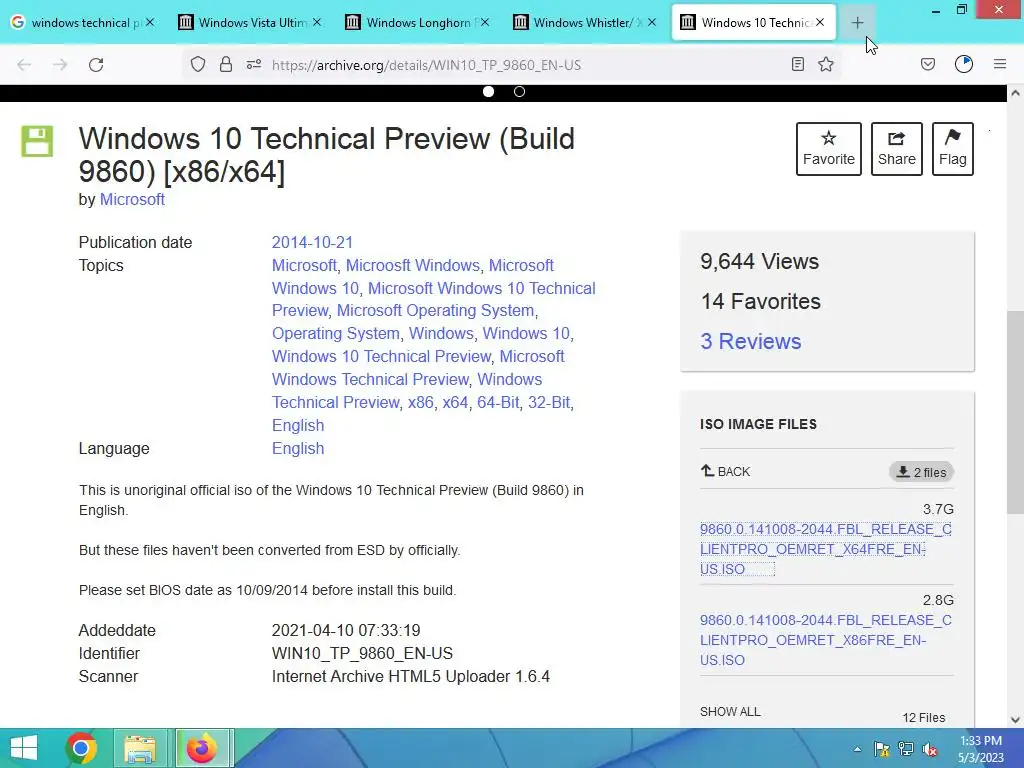This screenshot has height=768, width=1024.
Task: Download the X64FRE ISO file
Action: point(825,549)
